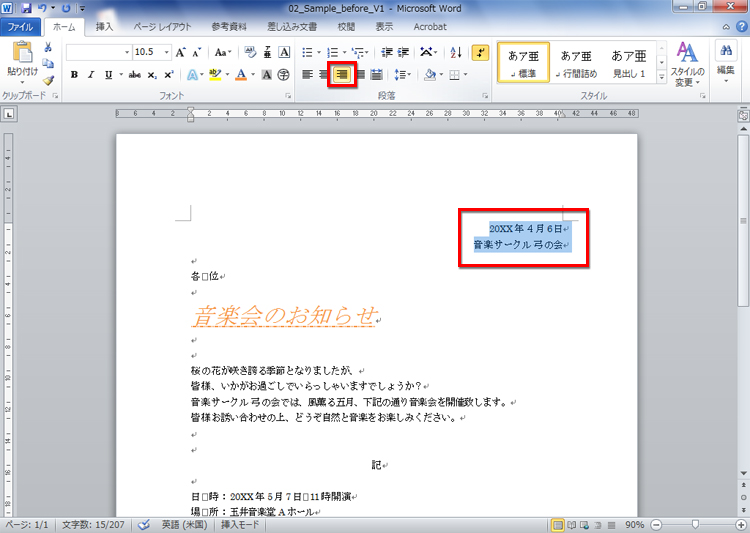
Task: Align text to the left
Action: click(307, 75)
